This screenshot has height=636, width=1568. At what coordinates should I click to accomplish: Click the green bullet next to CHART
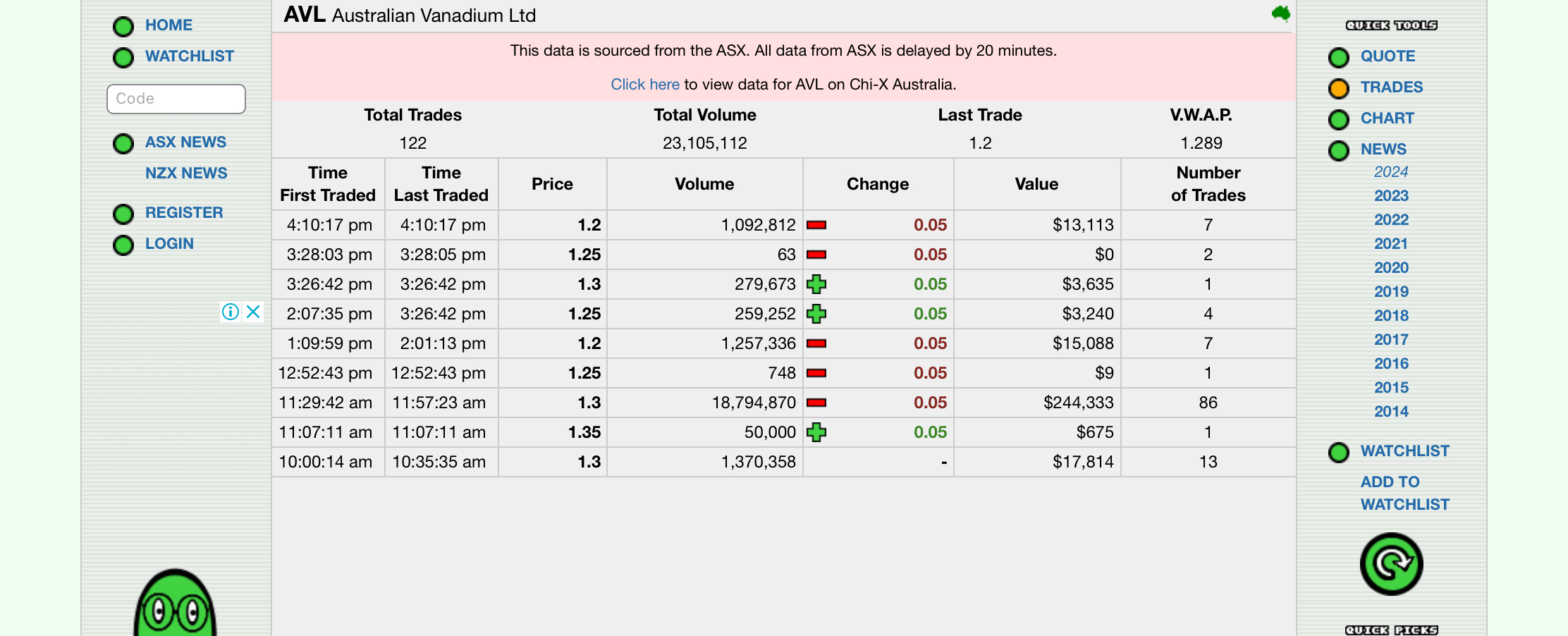pos(1338,119)
